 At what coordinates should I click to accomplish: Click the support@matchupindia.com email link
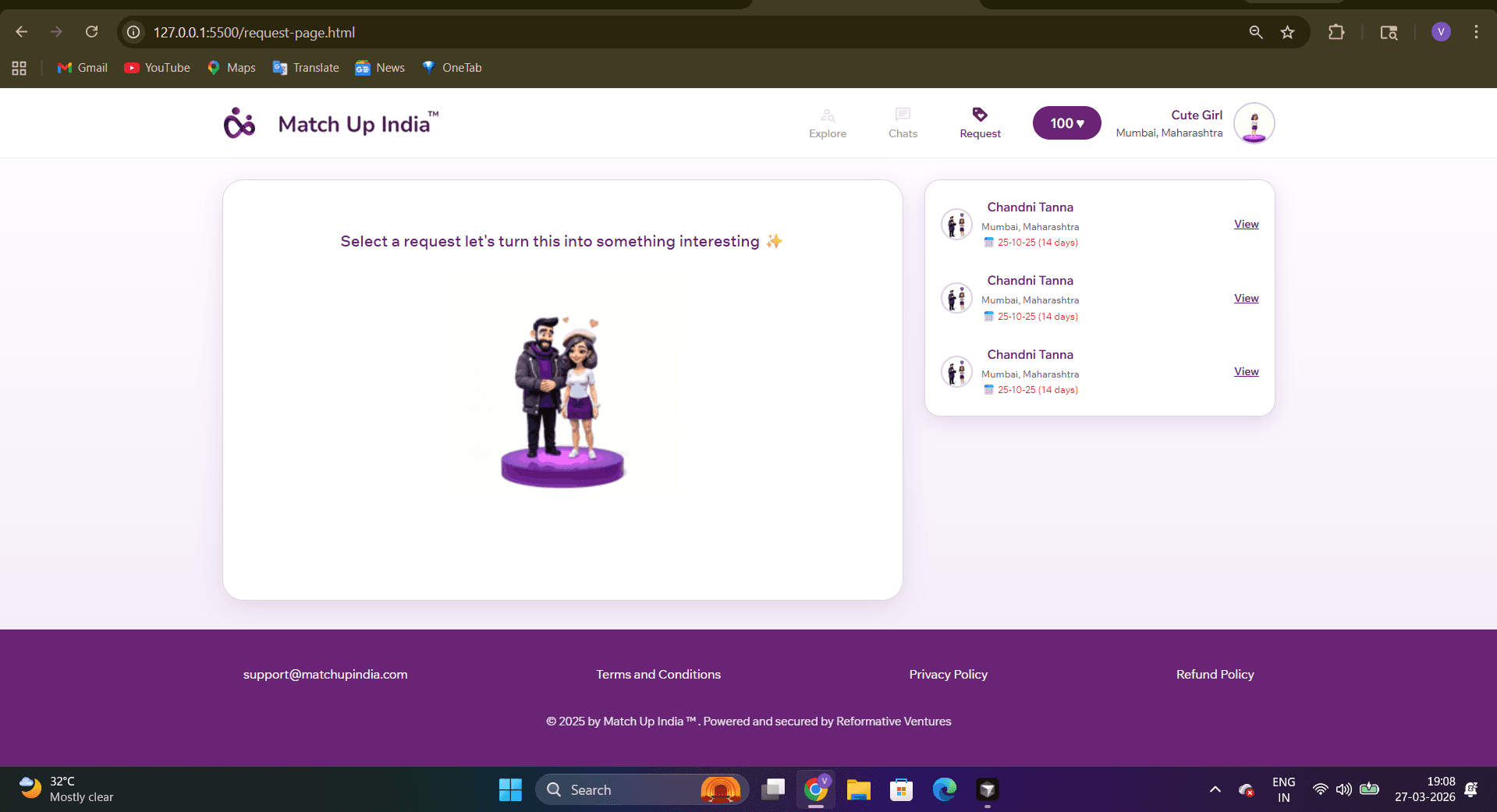point(325,675)
